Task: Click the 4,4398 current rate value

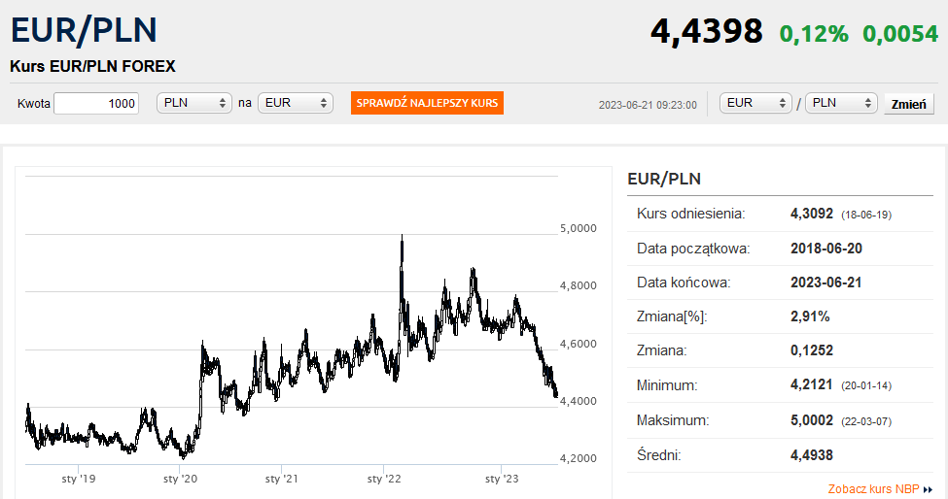Action: pos(706,31)
